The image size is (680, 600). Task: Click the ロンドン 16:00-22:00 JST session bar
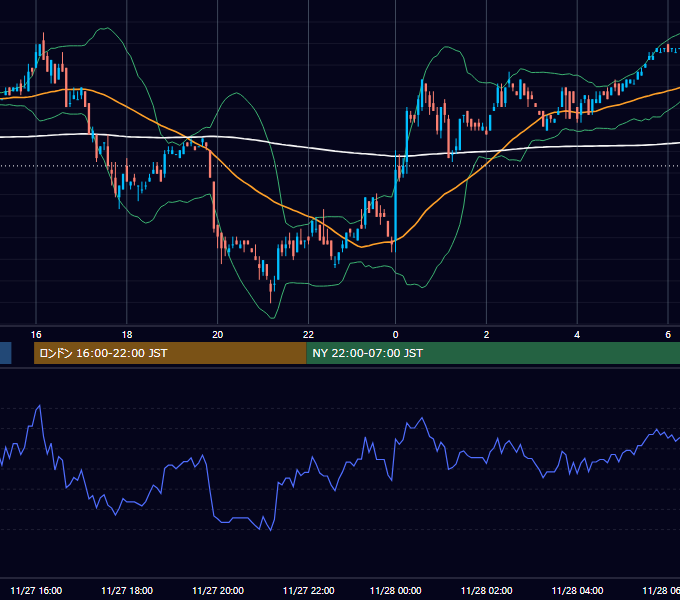pyautogui.click(x=170, y=353)
